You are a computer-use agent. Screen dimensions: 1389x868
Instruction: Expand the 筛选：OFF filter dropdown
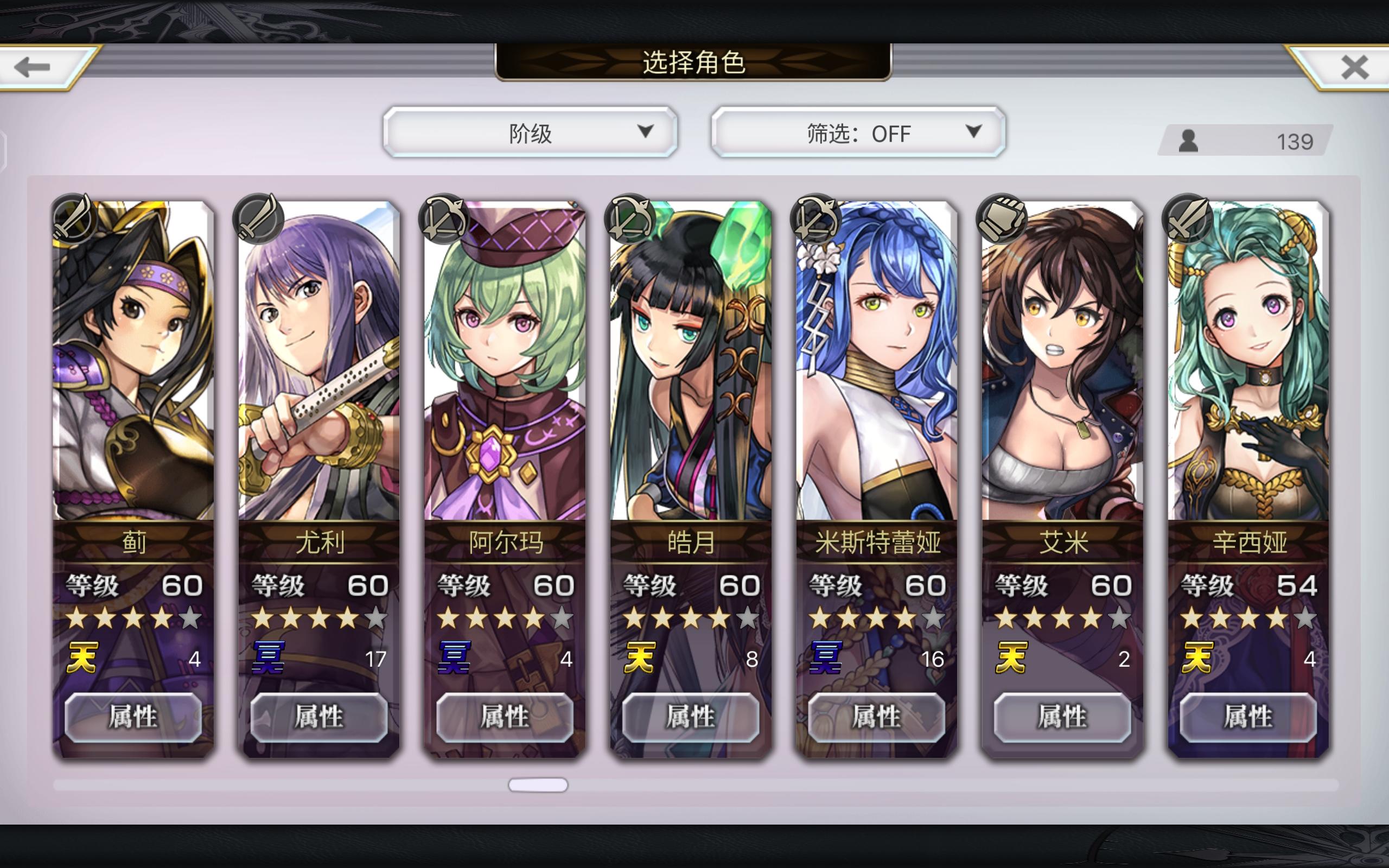[858, 132]
